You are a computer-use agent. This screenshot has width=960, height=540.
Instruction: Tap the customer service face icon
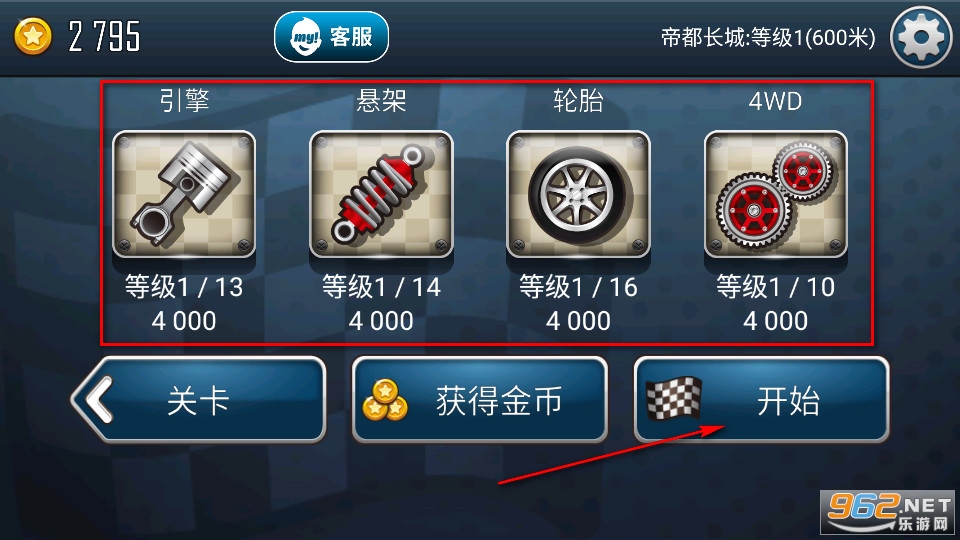point(306,37)
